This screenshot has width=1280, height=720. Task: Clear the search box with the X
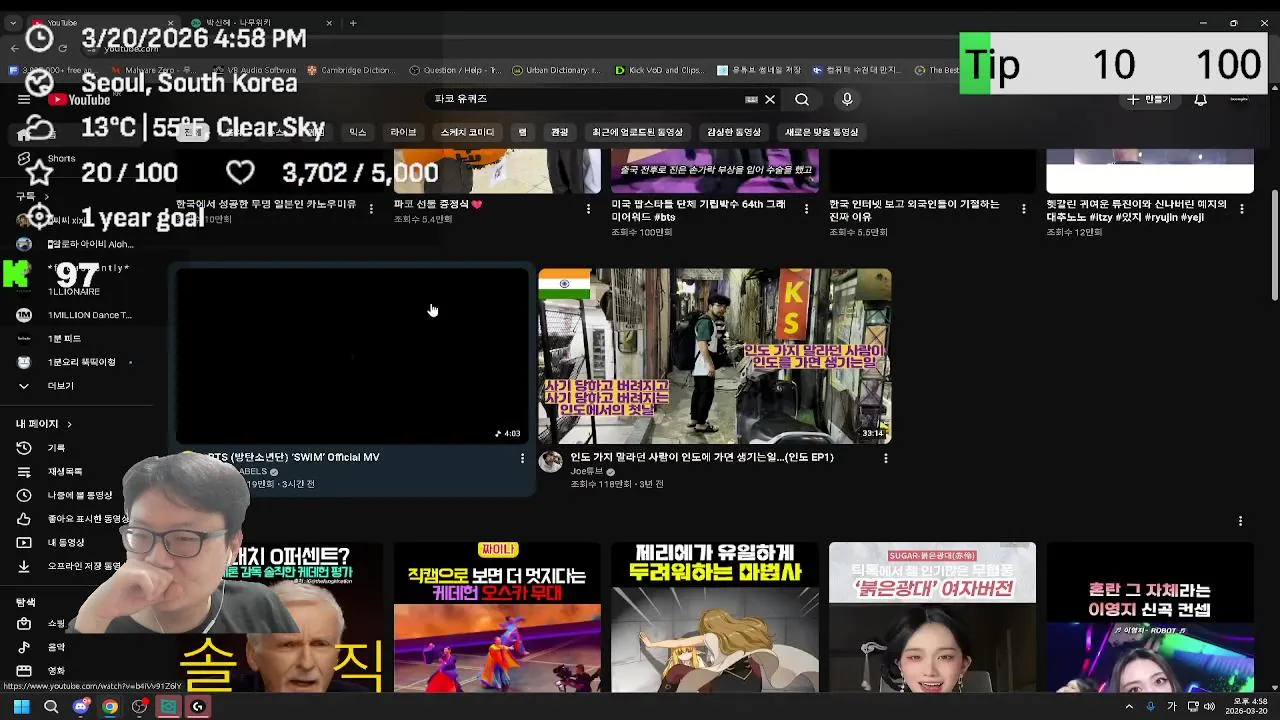coord(770,99)
